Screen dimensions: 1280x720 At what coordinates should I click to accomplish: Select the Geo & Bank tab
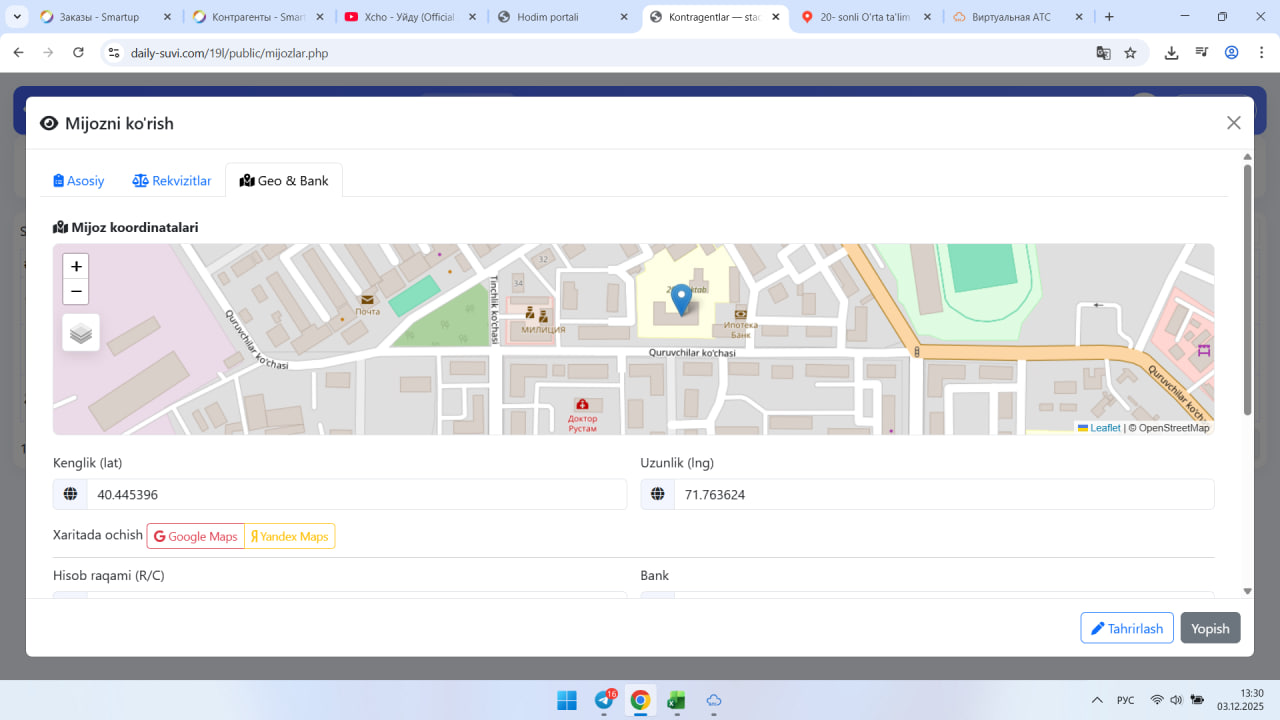coord(284,181)
